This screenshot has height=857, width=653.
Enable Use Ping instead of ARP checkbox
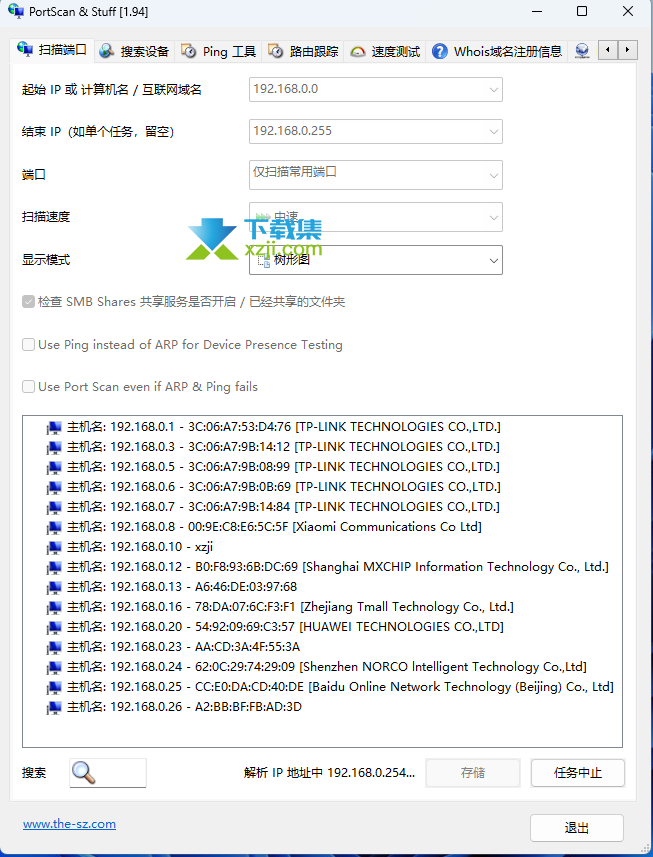28,345
